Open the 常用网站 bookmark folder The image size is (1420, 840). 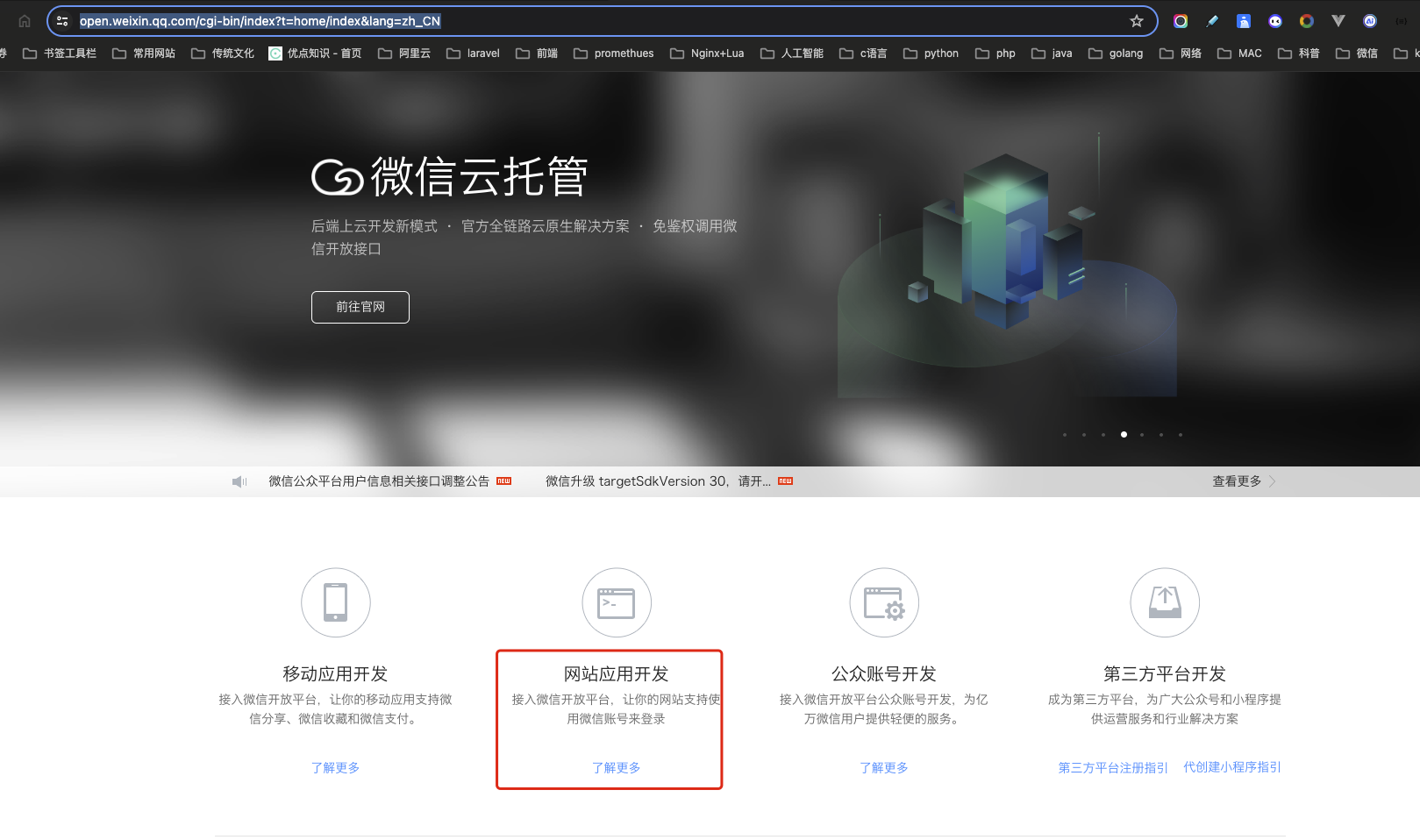[144, 53]
